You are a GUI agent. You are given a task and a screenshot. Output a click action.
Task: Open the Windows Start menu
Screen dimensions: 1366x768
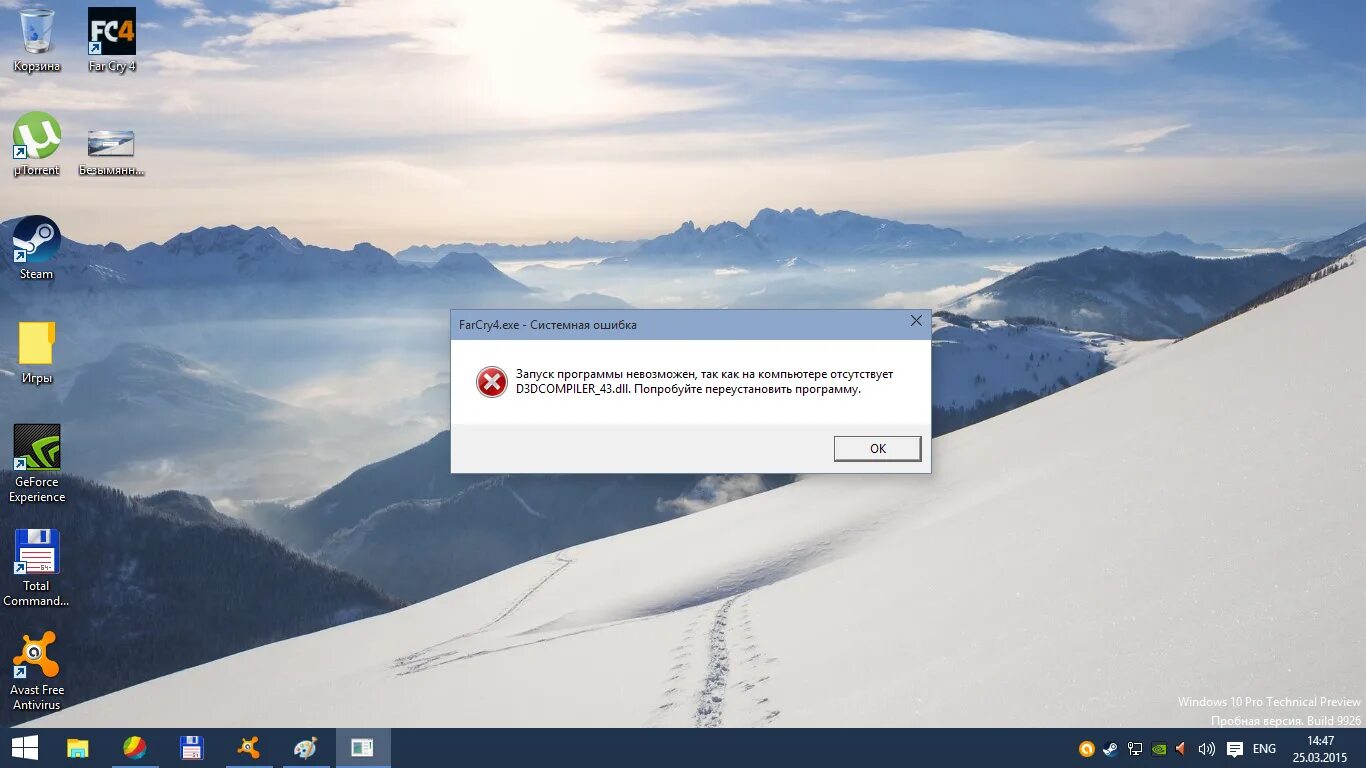pos(24,748)
